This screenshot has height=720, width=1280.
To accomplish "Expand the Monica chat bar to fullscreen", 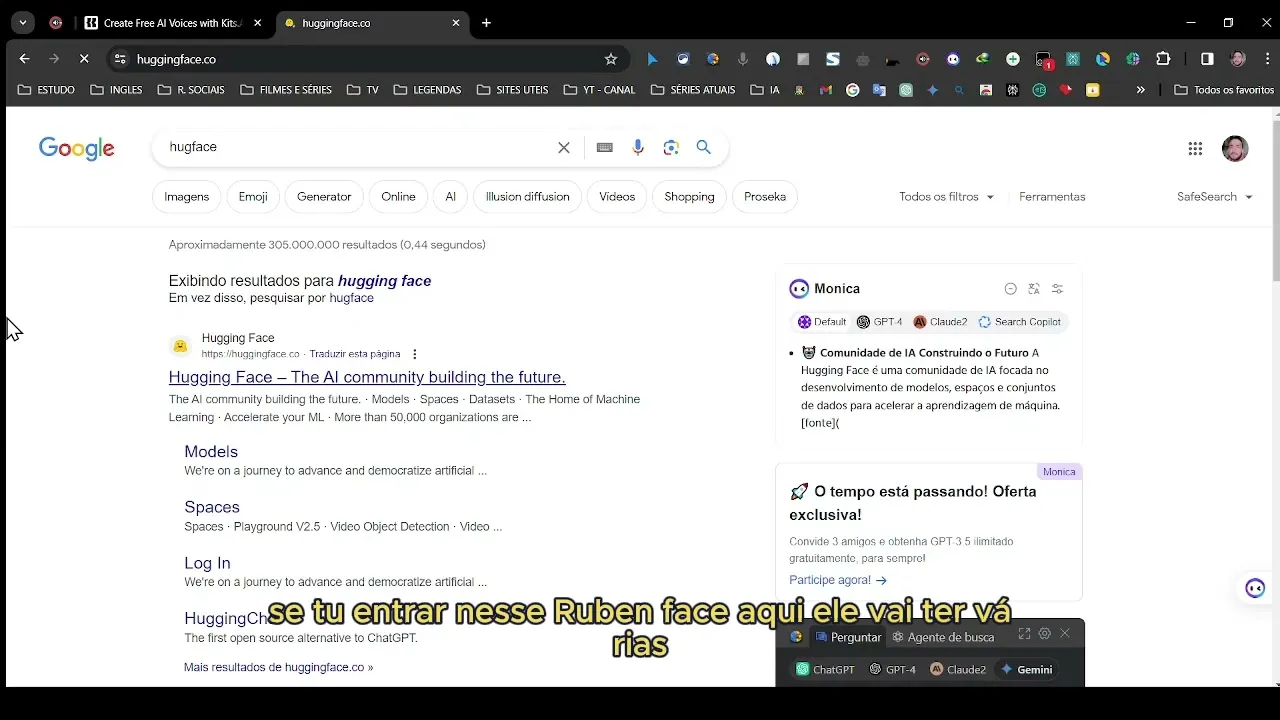I will point(1024,633).
